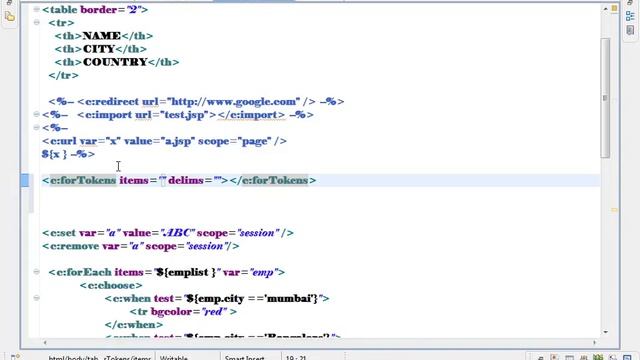Click the Writable status bar entry
The height and width of the screenshot is (360, 640).
pyautogui.click(x=173, y=357)
